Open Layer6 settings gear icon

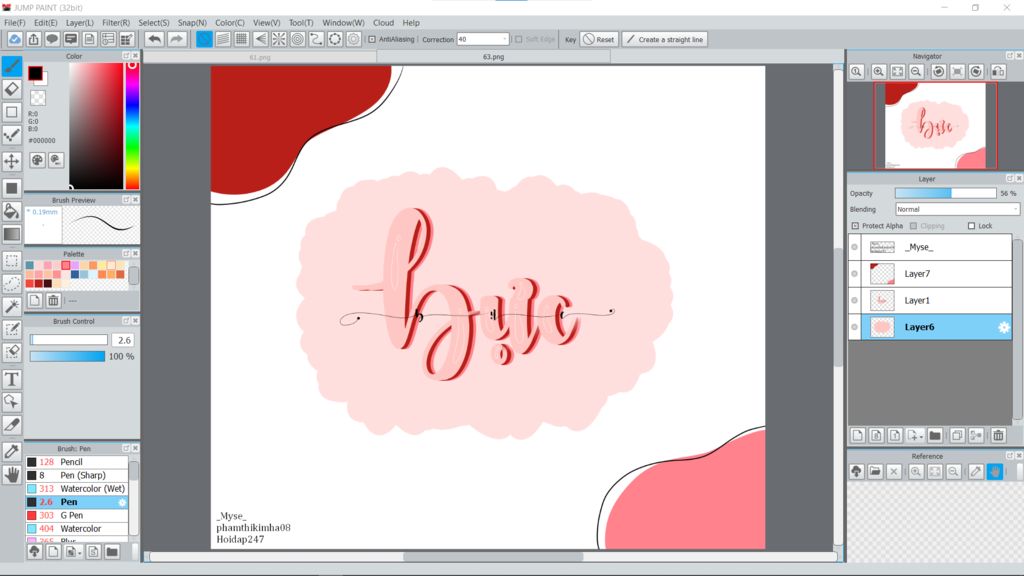point(1004,327)
